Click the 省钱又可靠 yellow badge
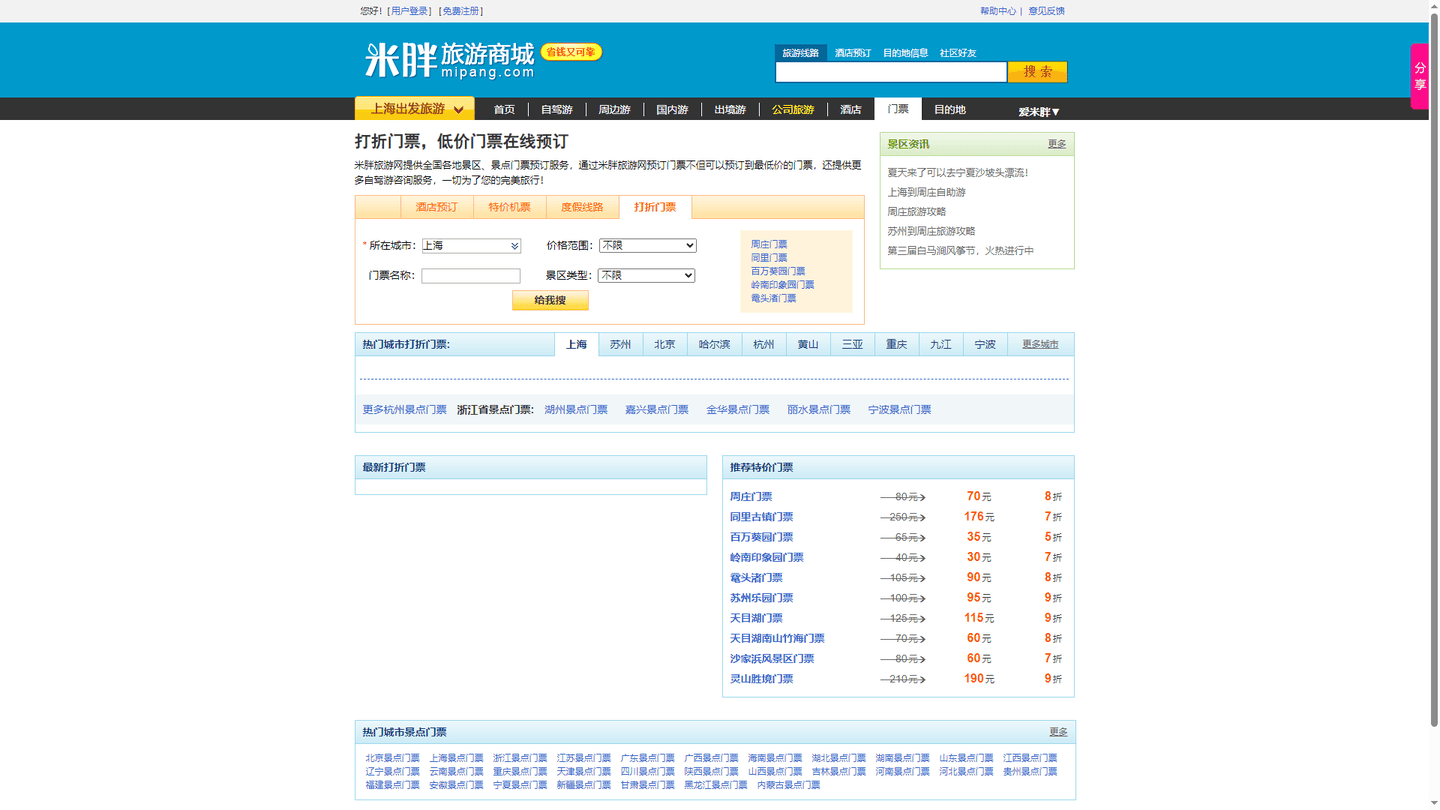Screen dimensions: 1440x810 pos(571,52)
